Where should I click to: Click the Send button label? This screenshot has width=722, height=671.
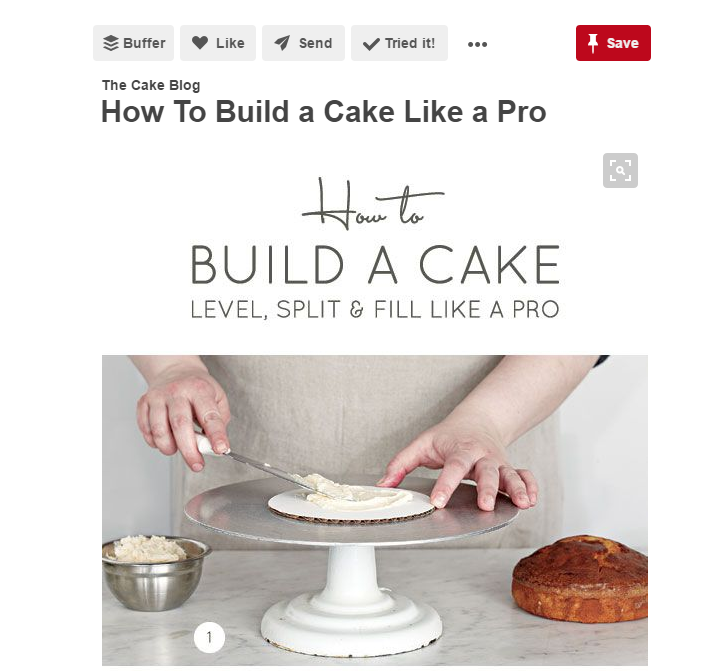click(315, 43)
